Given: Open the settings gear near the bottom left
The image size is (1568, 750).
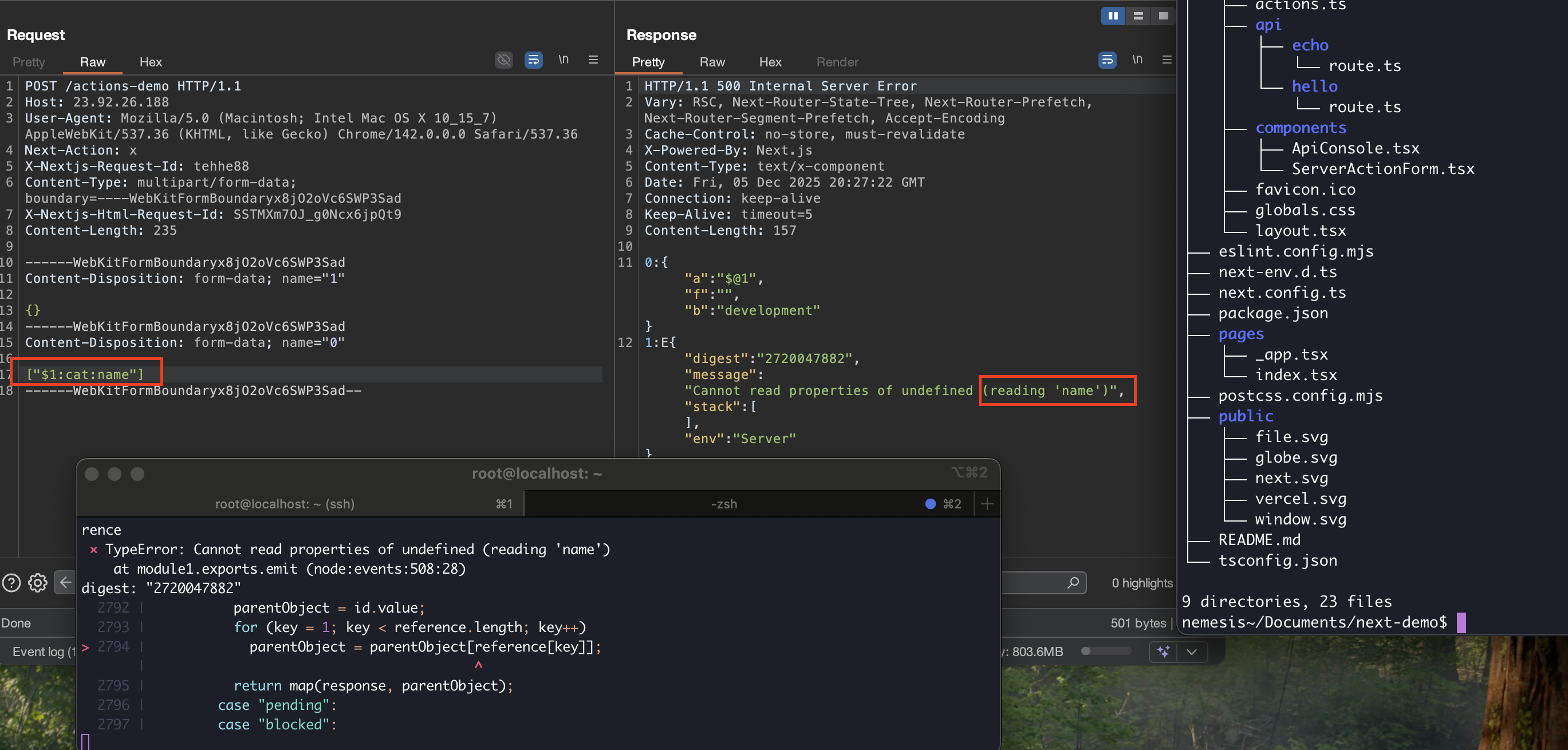Looking at the screenshot, I should [x=37, y=583].
